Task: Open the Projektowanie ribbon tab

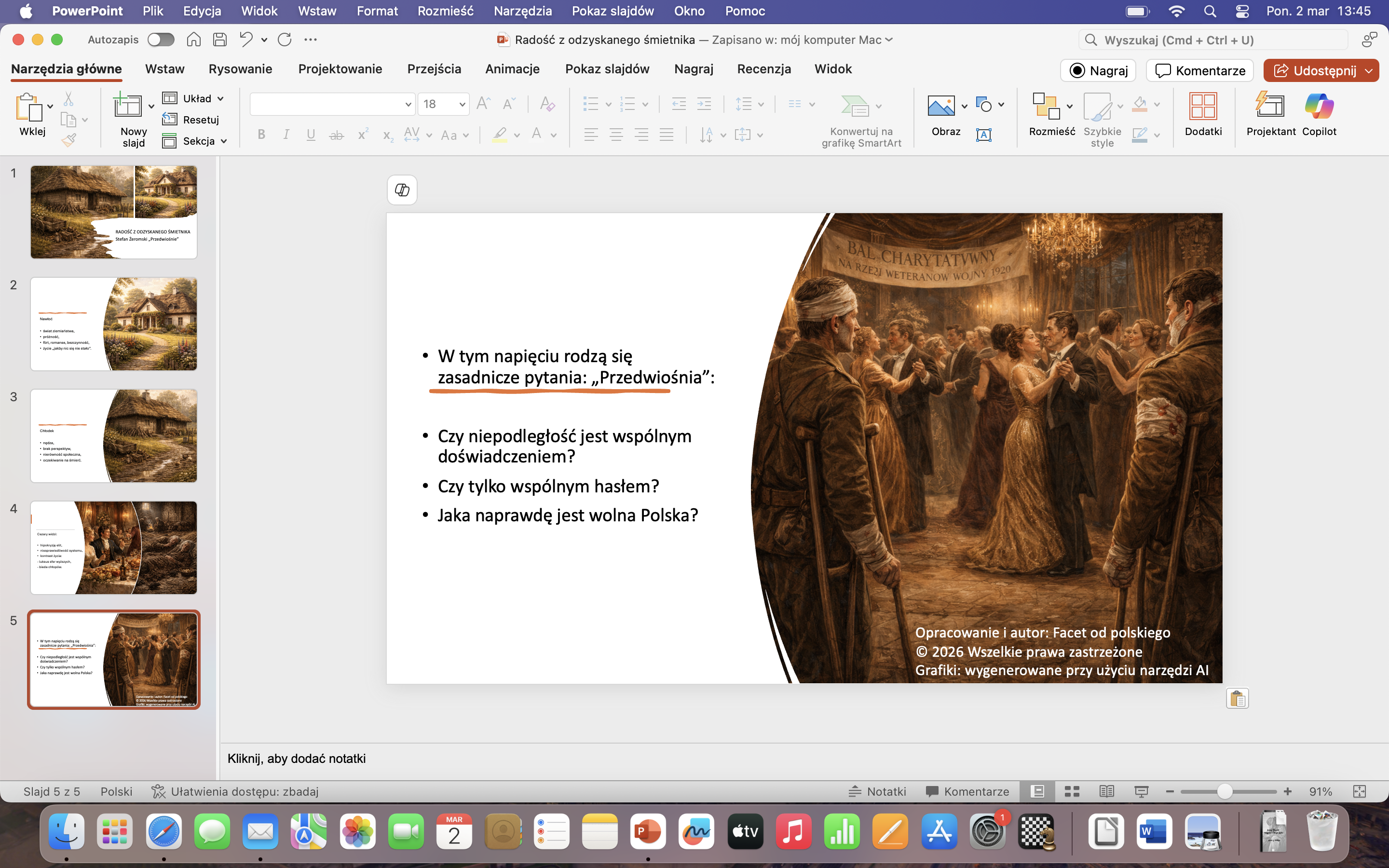Action: [340, 69]
